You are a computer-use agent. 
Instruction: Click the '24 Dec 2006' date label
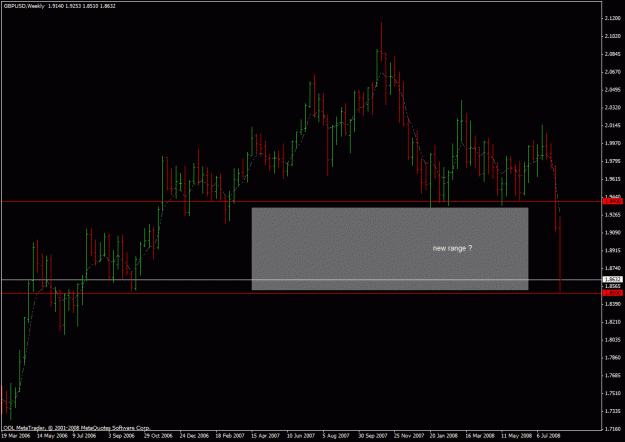tap(194, 436)
